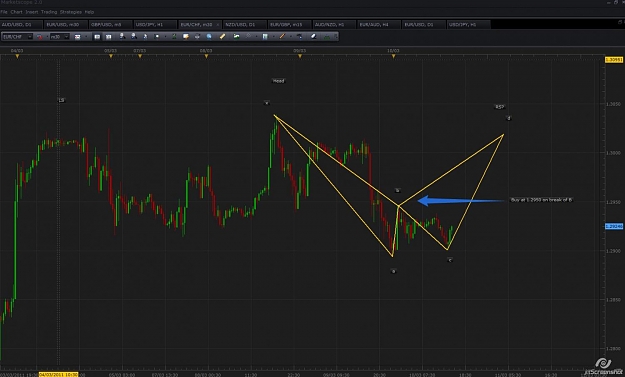The height and width of the screenshot is (377, 625).
Task: Switch to the EUR/USD, D1 chart tab
Action: click(423, 25)
